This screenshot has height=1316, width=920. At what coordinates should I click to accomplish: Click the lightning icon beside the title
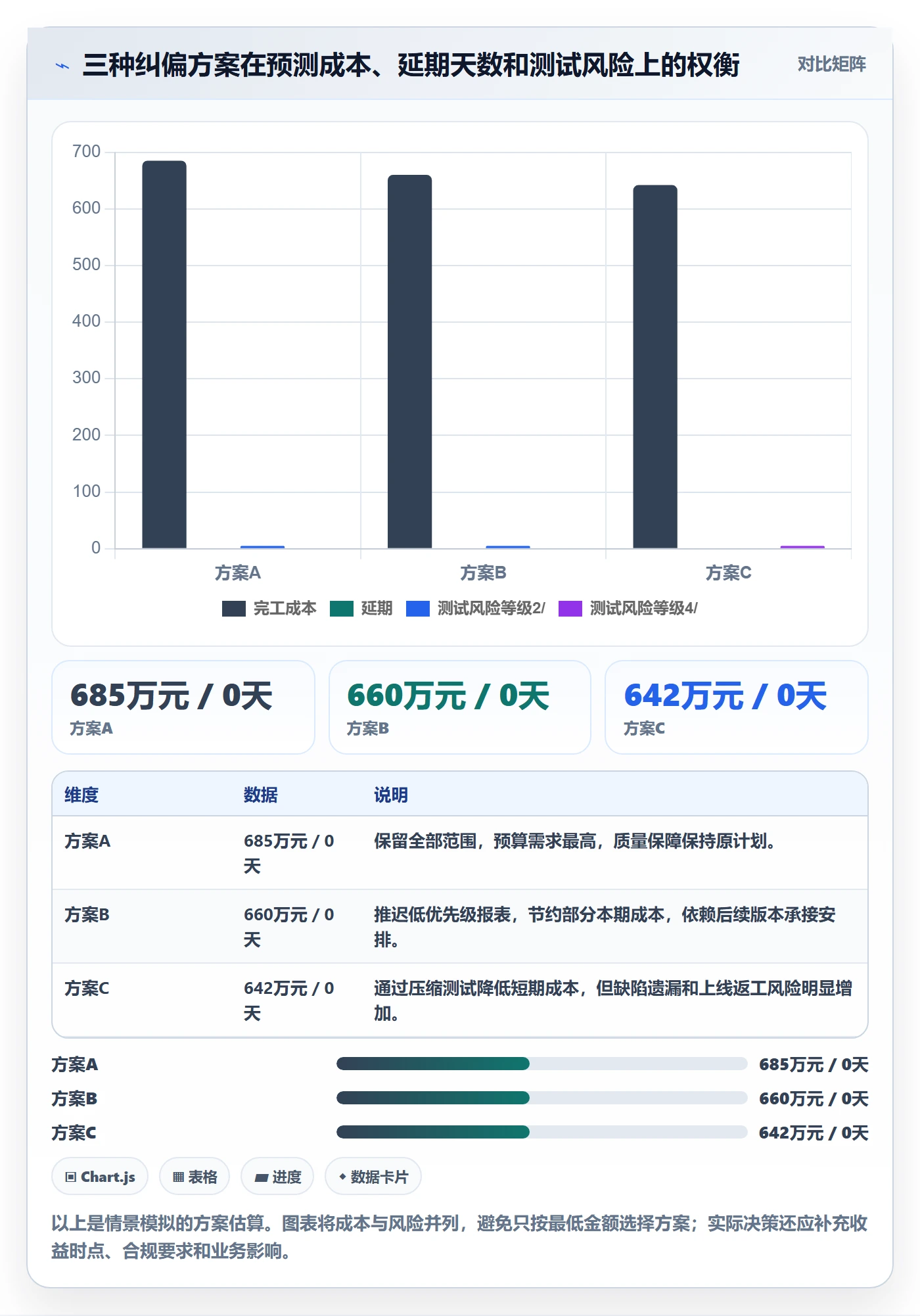(62, 66)
